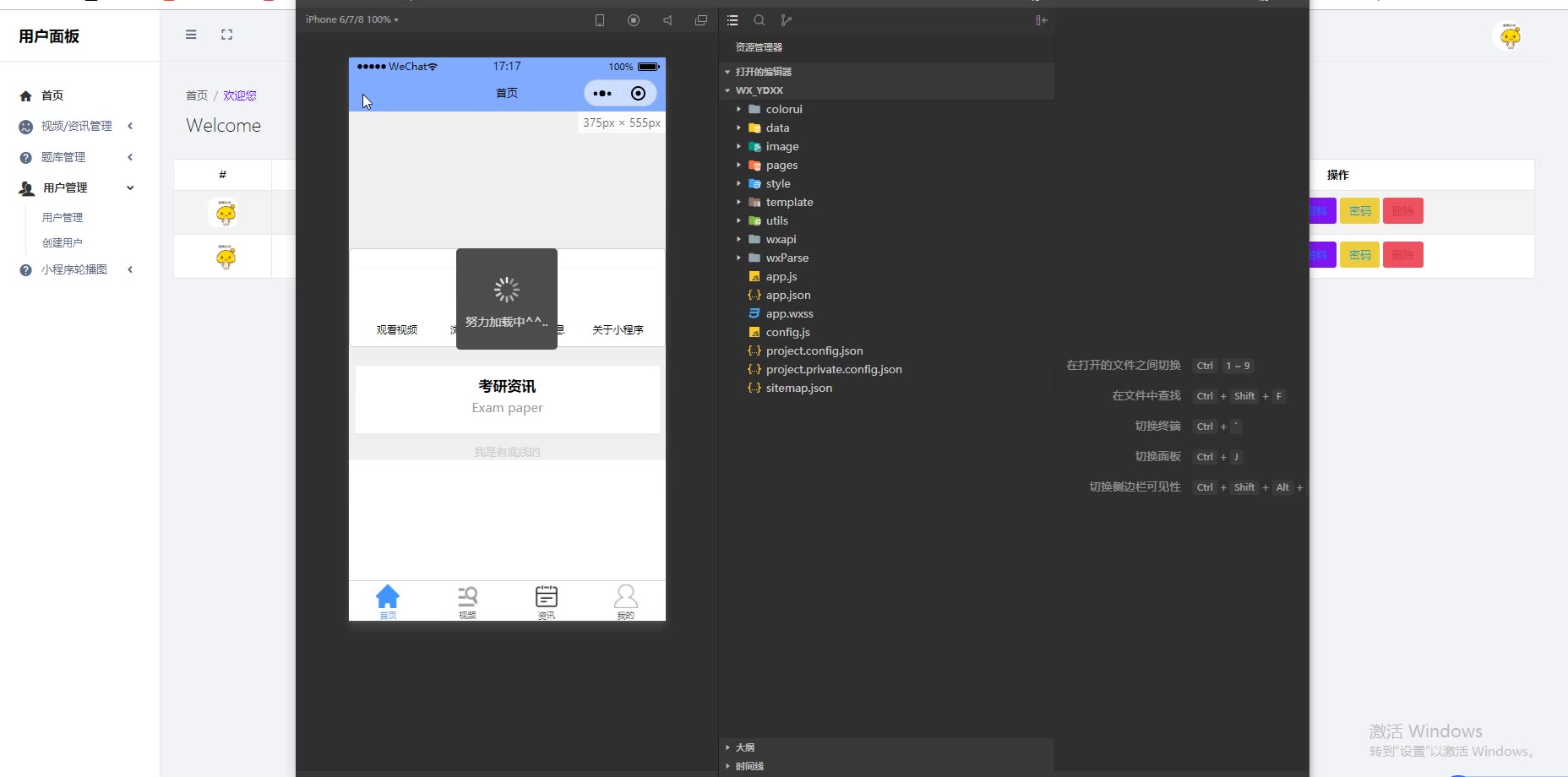The image size is (1568, 777).
Task: Click the 视频/资讯管理 sidebar icon
Action: click(x=25, y=127)
